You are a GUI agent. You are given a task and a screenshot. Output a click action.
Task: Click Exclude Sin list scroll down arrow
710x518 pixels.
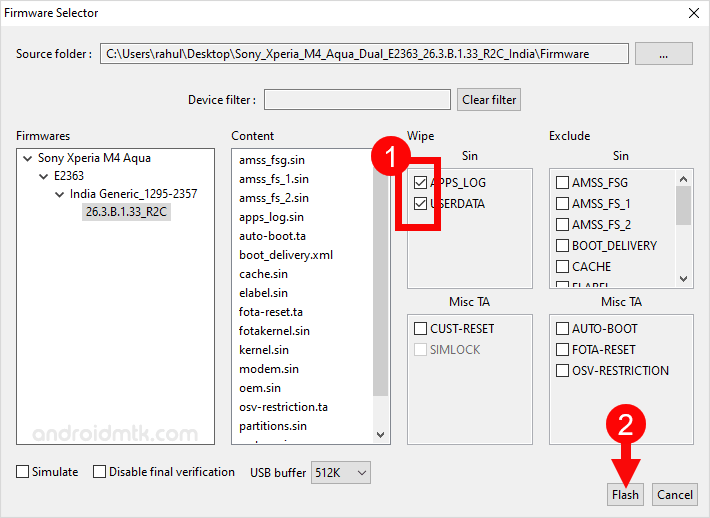[x=684, y=278]
